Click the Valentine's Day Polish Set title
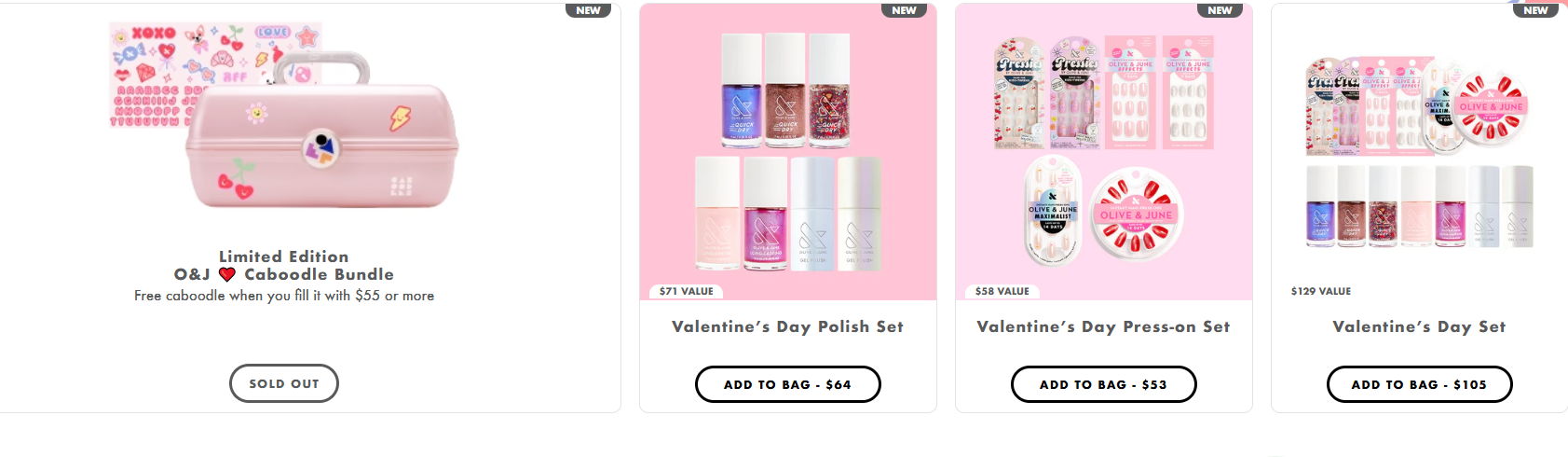Viewport: 1568px width, 457px height. click(x=787, y=326)
